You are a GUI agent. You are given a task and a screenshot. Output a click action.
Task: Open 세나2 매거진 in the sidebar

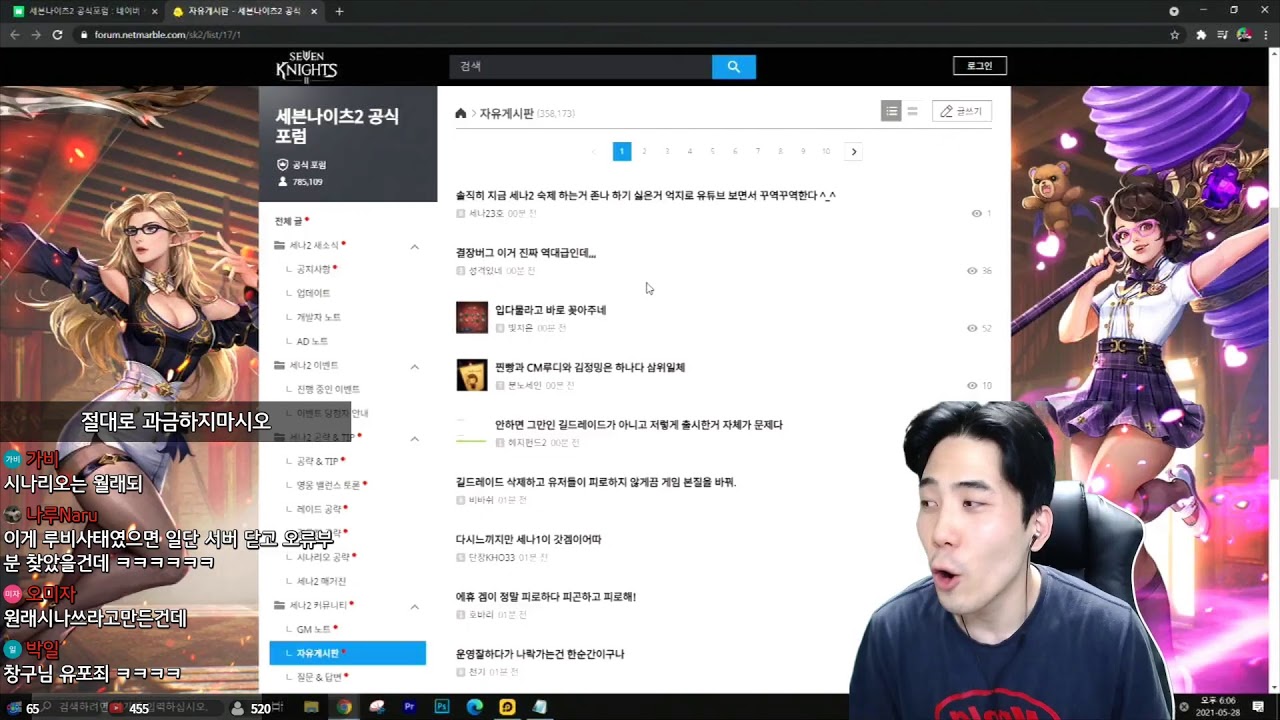point(321,581)
